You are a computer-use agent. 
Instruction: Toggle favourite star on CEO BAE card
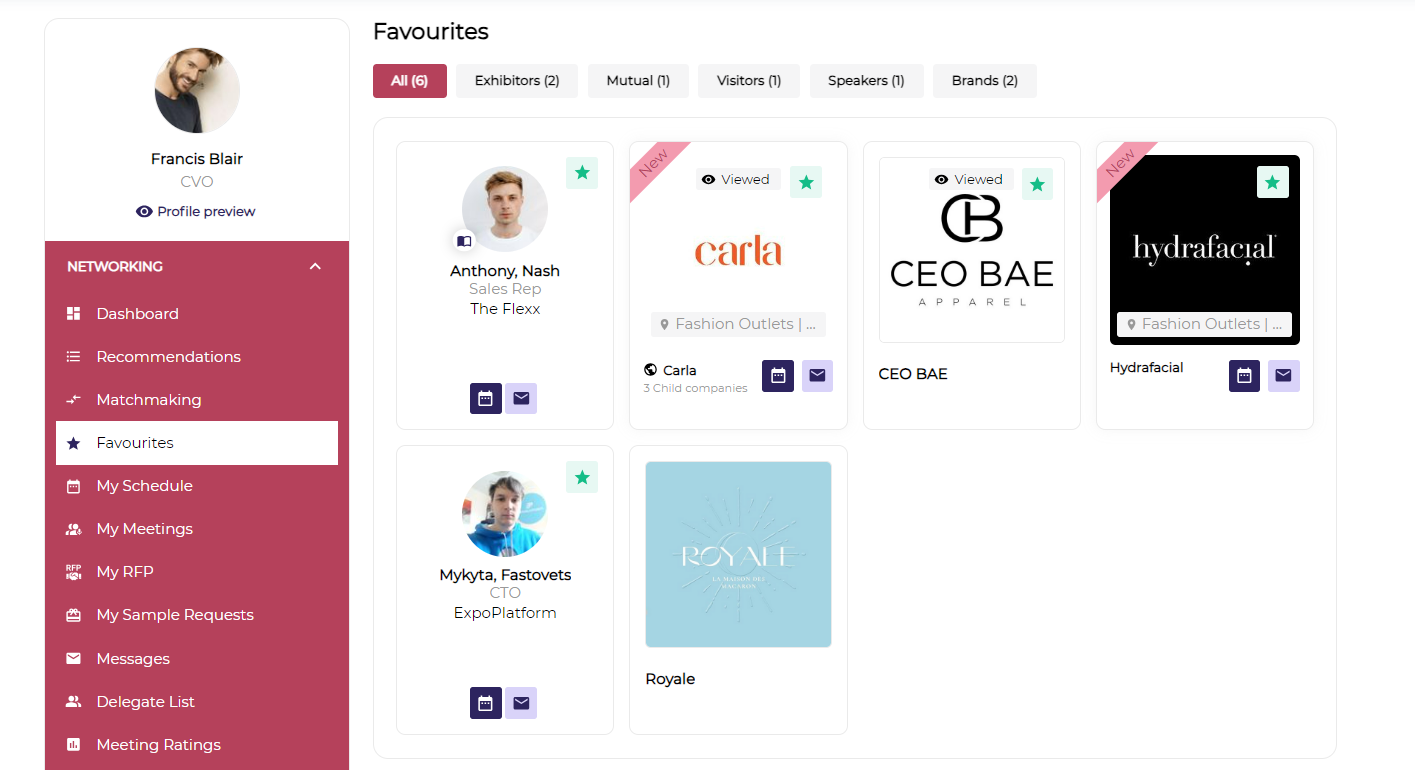point(1037,184)
